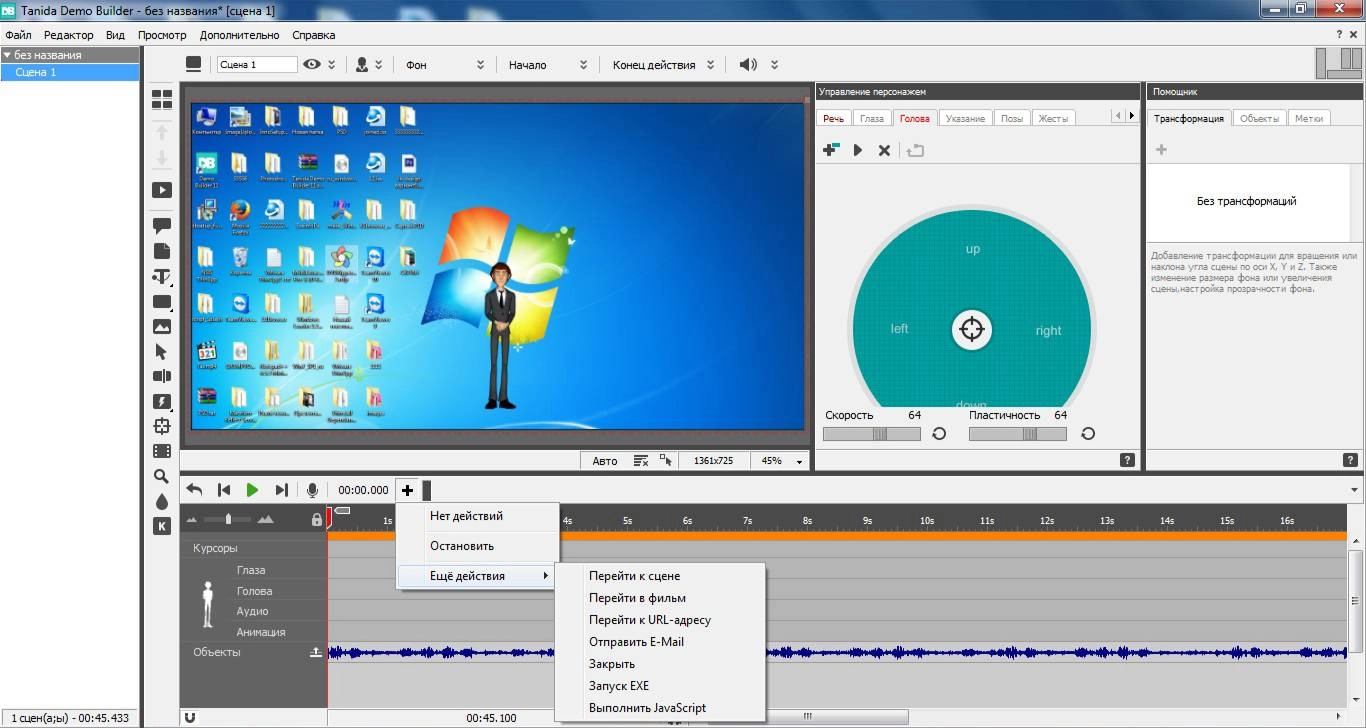Click the select-cursor icon below canvas
Screen dimensions: 1366x728
pos(666,461)
